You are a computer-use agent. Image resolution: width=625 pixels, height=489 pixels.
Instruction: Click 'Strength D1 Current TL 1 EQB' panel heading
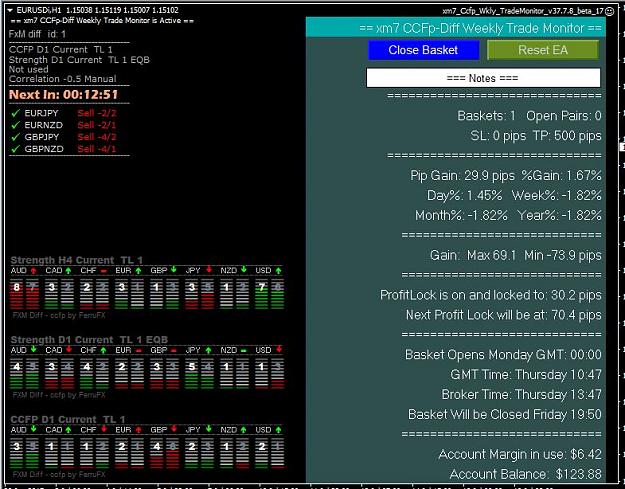coord(89,340)
